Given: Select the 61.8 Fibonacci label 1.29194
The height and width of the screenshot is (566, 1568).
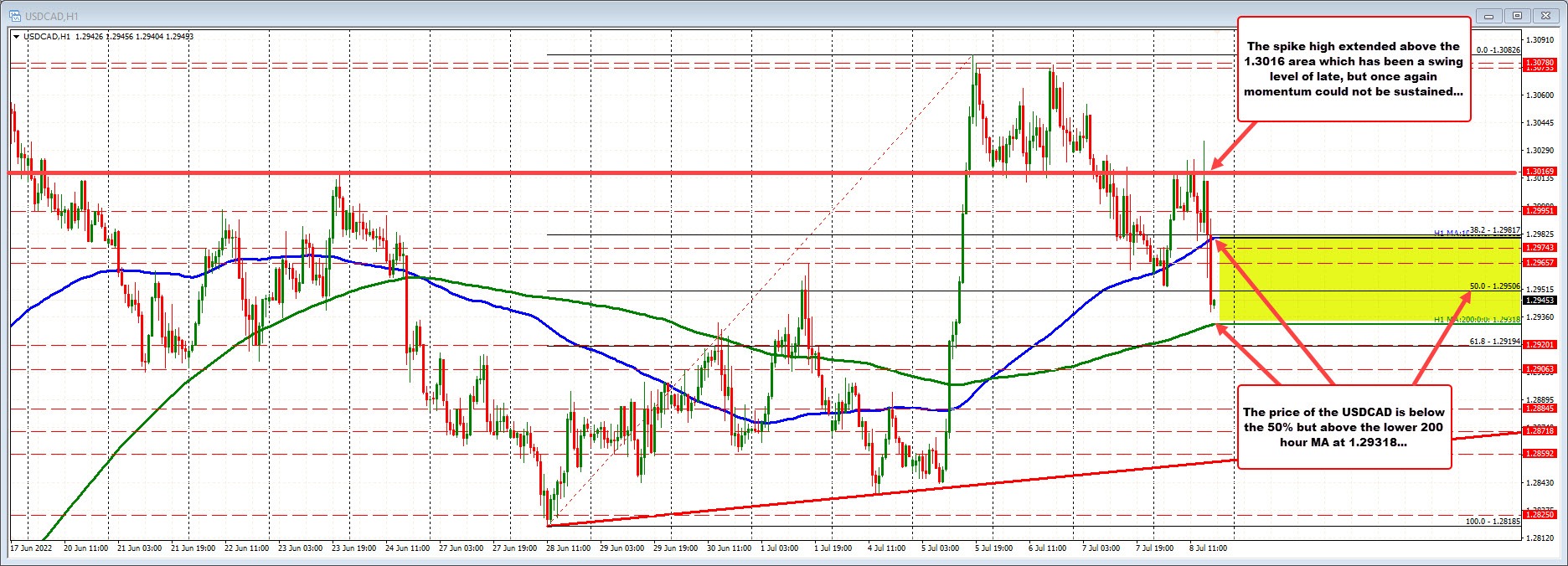Looking at the screenshot, I should (1494, 342).
